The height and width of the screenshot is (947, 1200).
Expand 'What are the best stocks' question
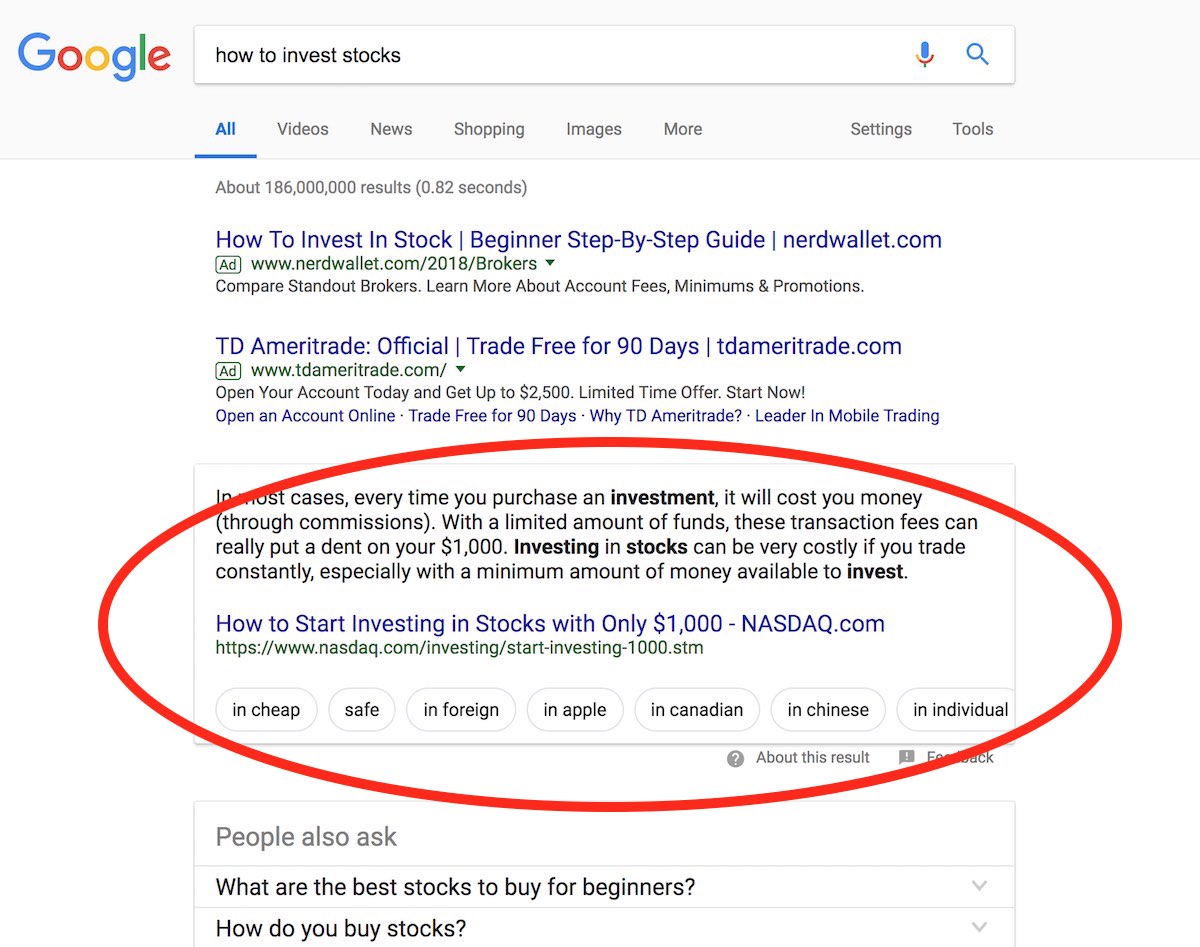[x=979, y=886]
